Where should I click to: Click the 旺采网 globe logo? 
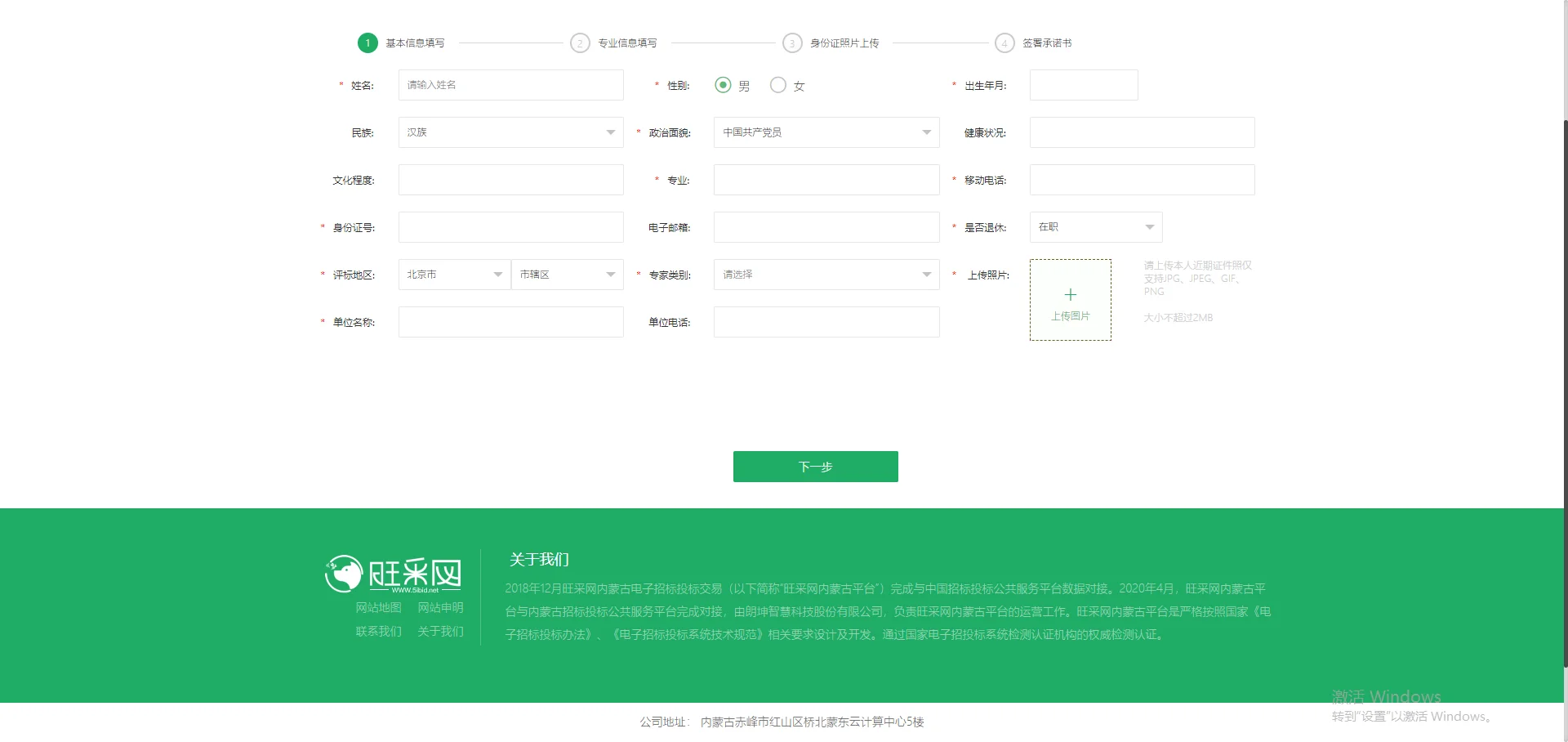pos(346,574)
